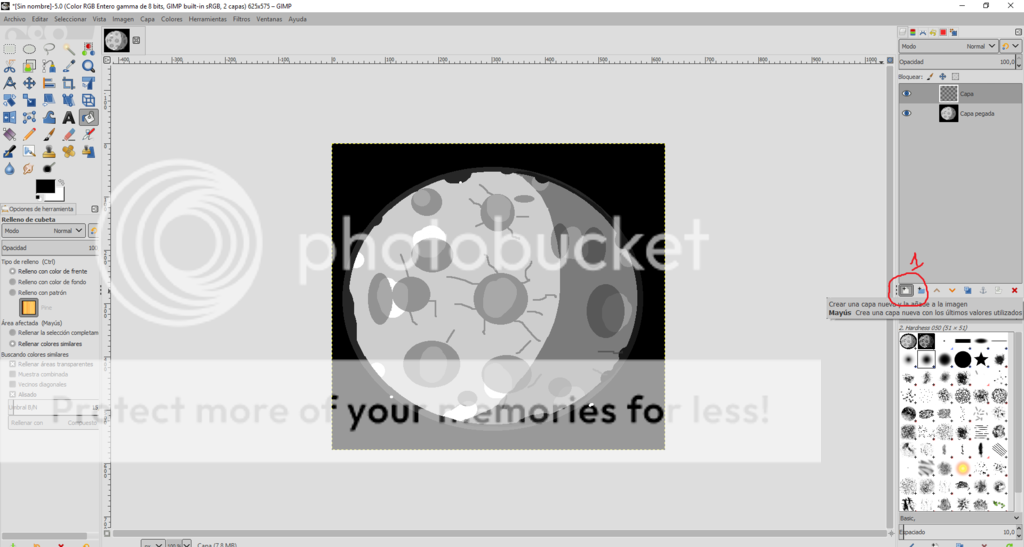This screenshot has height=547, width=1024.
Task: Select the Flip tool
Action: click(x=9, y=117)
